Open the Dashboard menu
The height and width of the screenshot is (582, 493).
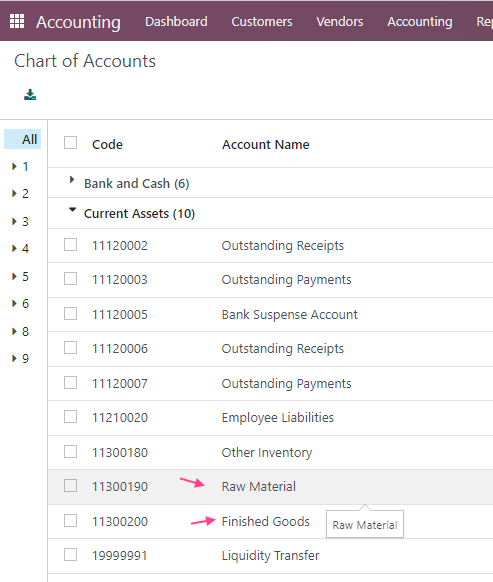coord(176,22)
